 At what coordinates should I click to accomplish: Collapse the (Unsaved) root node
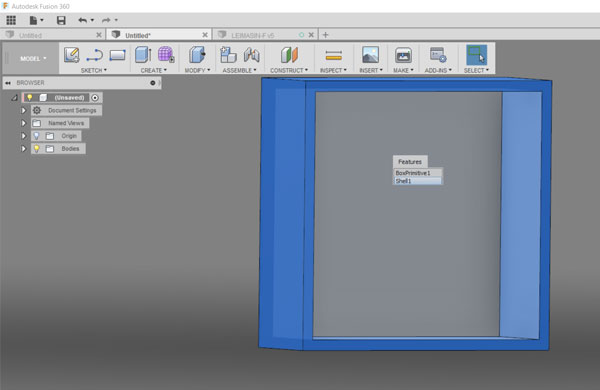pyautogui.click(x=15, y=98)
